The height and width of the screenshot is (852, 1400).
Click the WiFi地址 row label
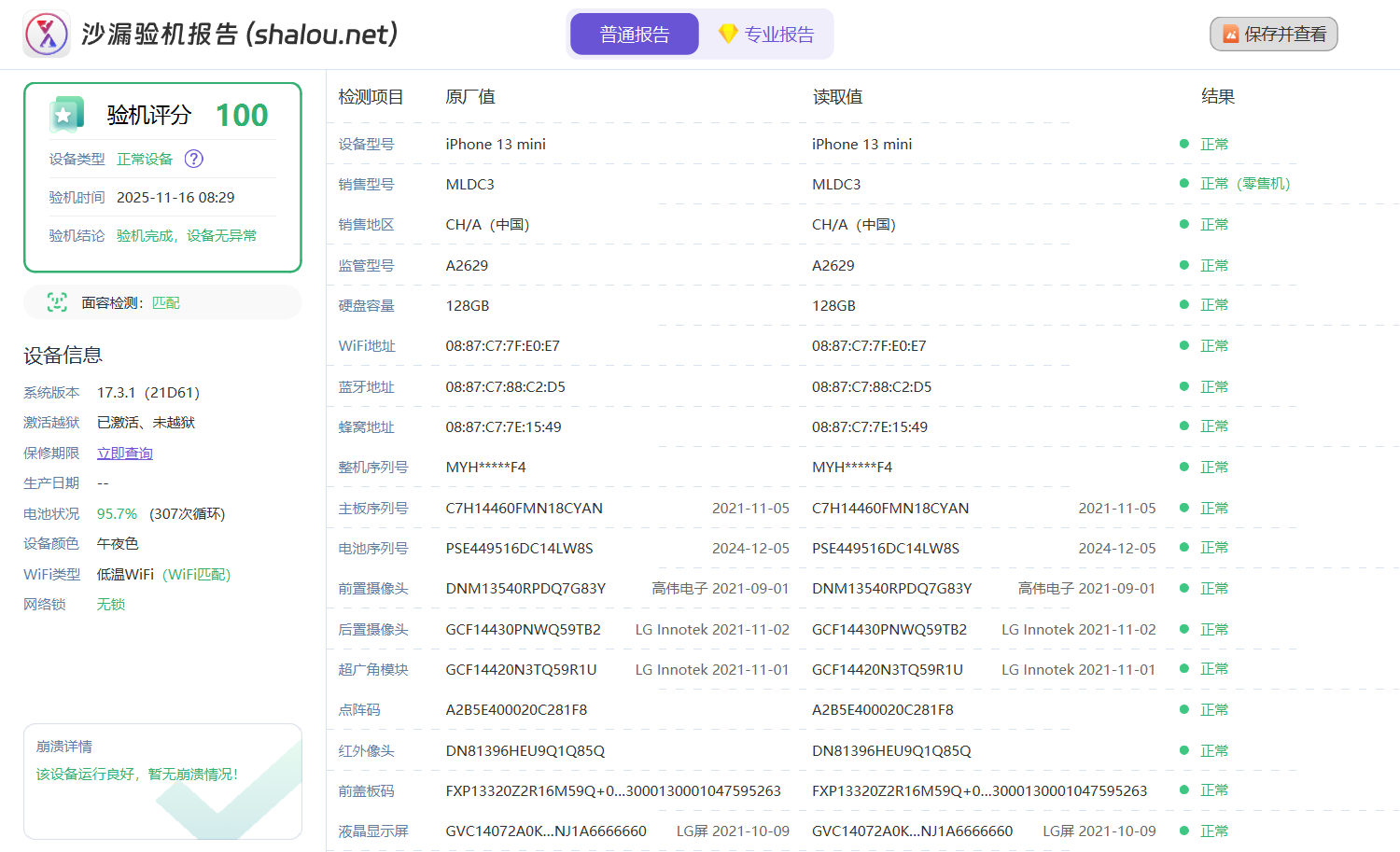coord(367,346)
